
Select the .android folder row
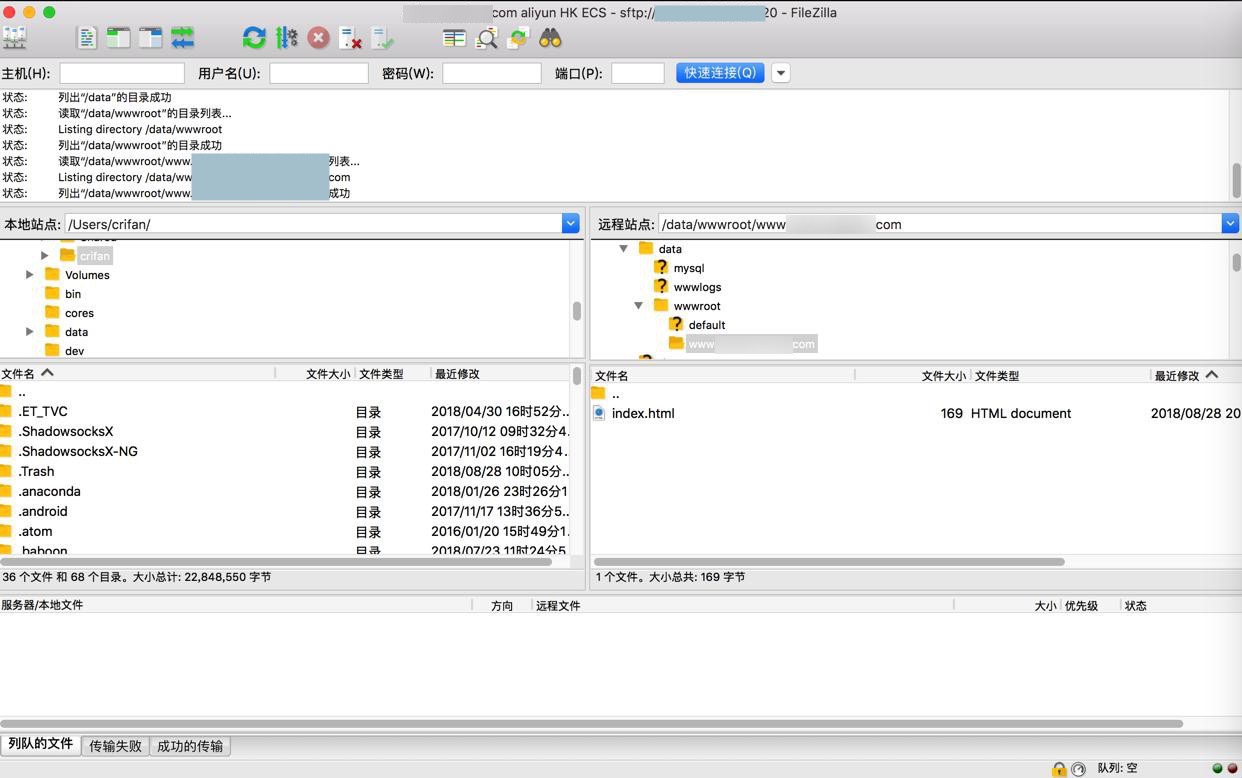coord(285,511)
